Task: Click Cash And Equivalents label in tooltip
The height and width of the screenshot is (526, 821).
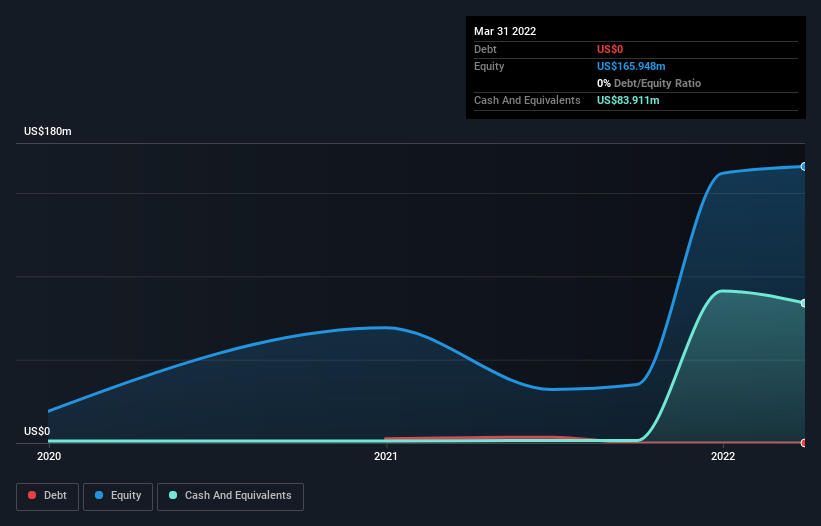Action: coord(527,100)
